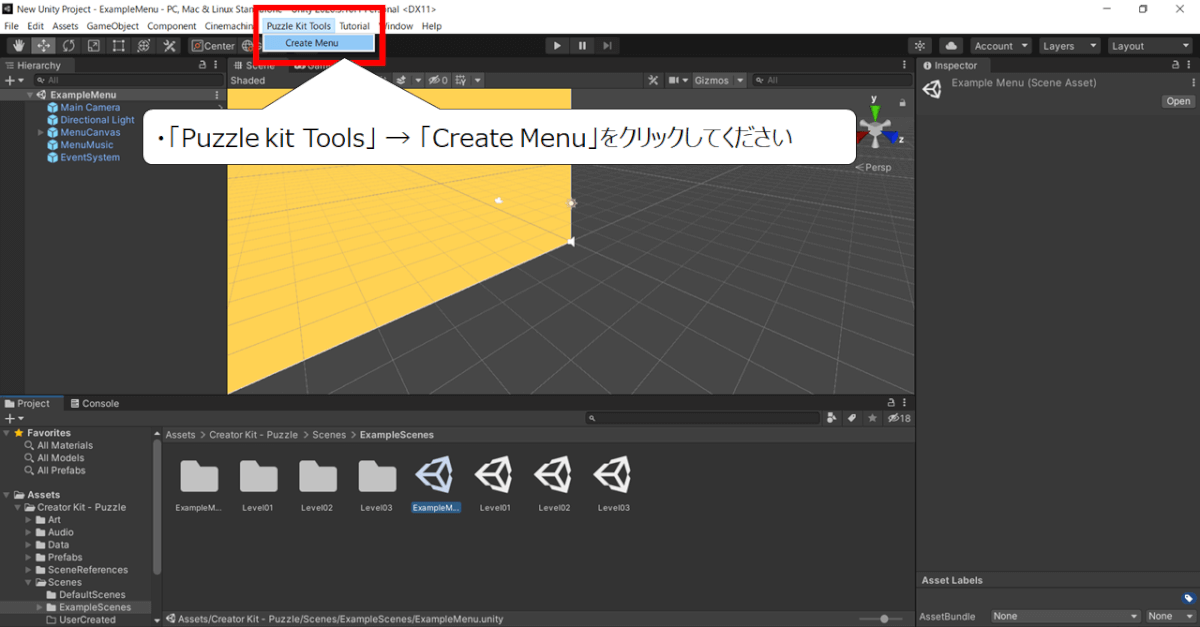Click the Play button
The image size is (1200, 627).
pos(557,46)
